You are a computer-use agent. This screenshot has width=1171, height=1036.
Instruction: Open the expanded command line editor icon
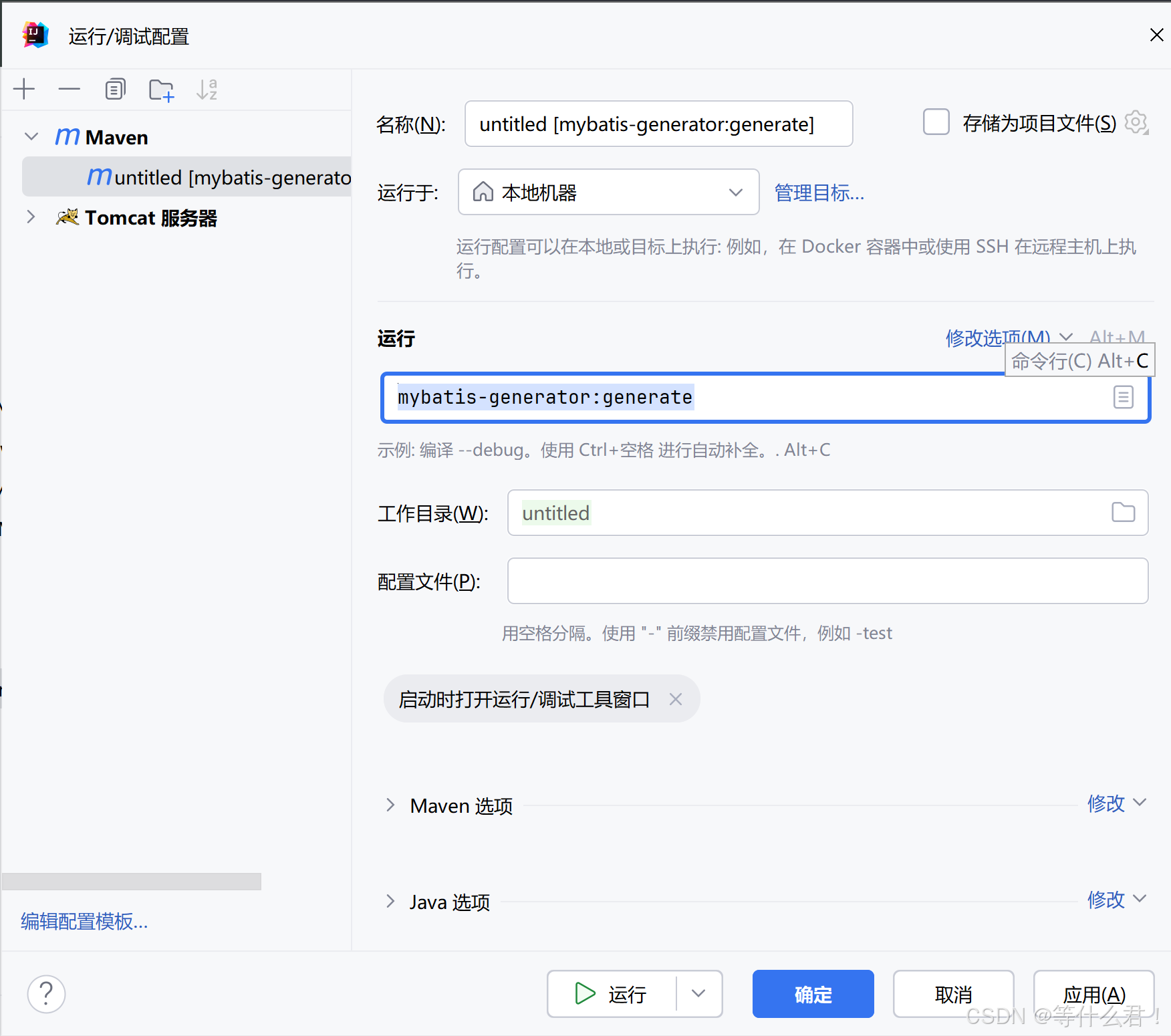click(1123, 397)
